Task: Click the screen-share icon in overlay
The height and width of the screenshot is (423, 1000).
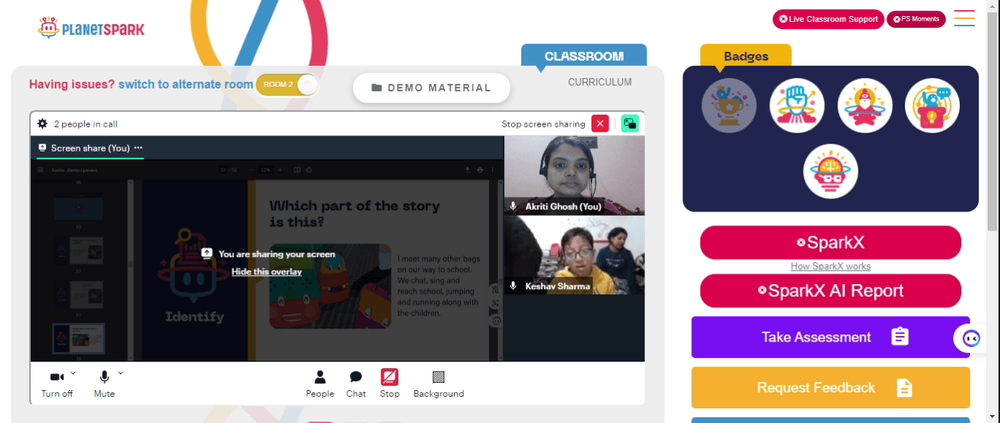Action: point(207,253)
